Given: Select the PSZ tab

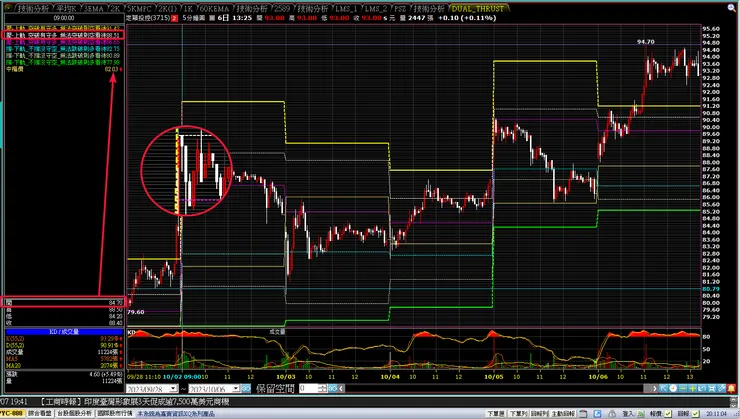Looking at the screenshot, I should 400,8.
